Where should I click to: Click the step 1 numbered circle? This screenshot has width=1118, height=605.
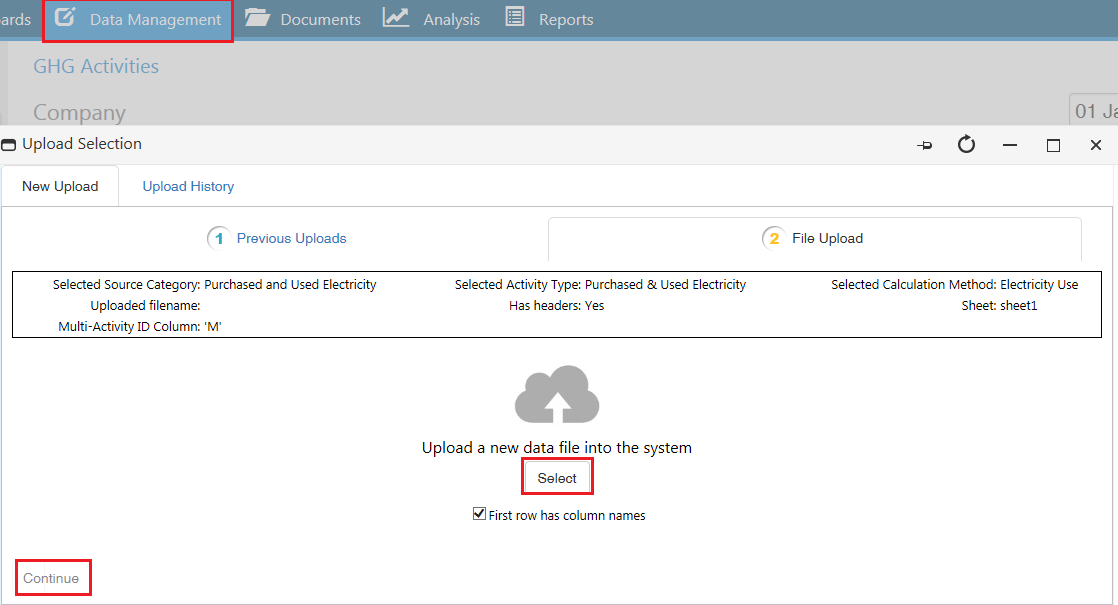(x=218, y=238)
